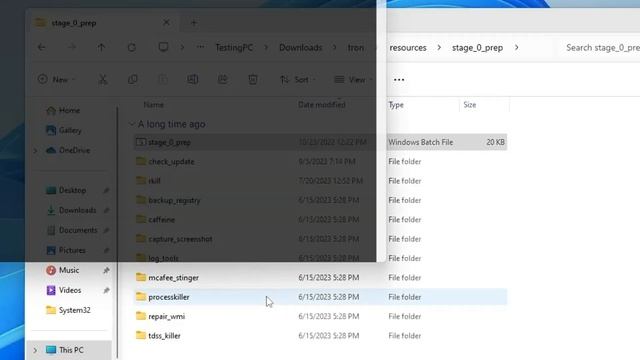Screen dimensions: 640x360
Task: Open the Sort dropdown
Action: tap(298, 80)
